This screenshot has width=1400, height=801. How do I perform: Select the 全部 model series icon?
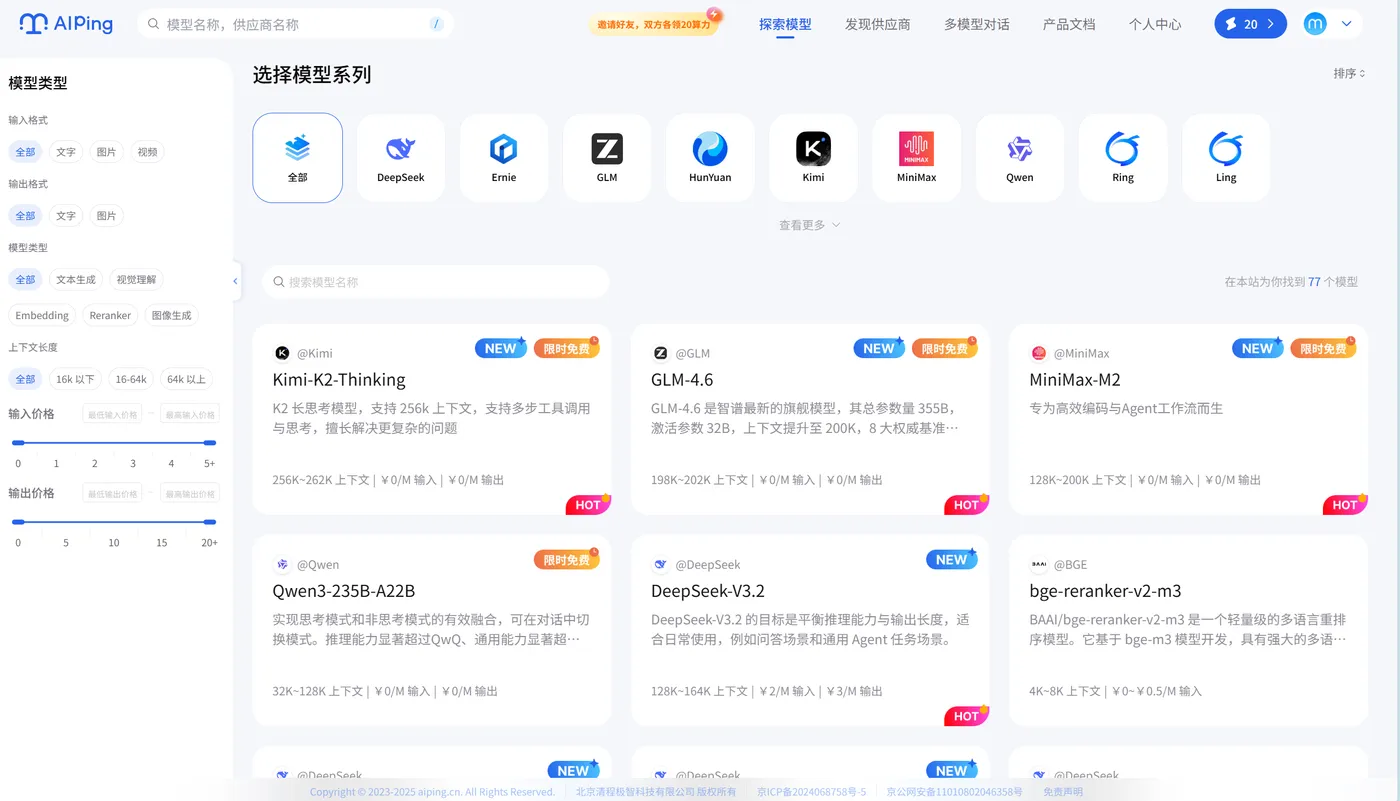click(x=297, y=148)
